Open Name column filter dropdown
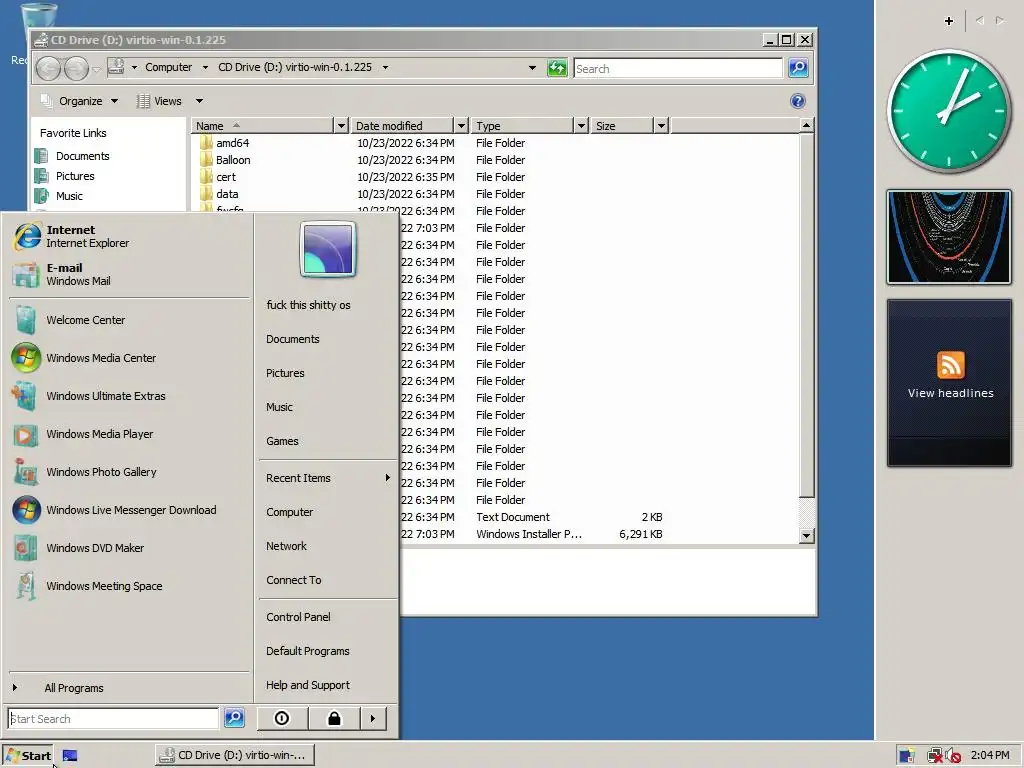Viewport: 1024px width, 768px height. pyautogui.click(x=341, y=126)
